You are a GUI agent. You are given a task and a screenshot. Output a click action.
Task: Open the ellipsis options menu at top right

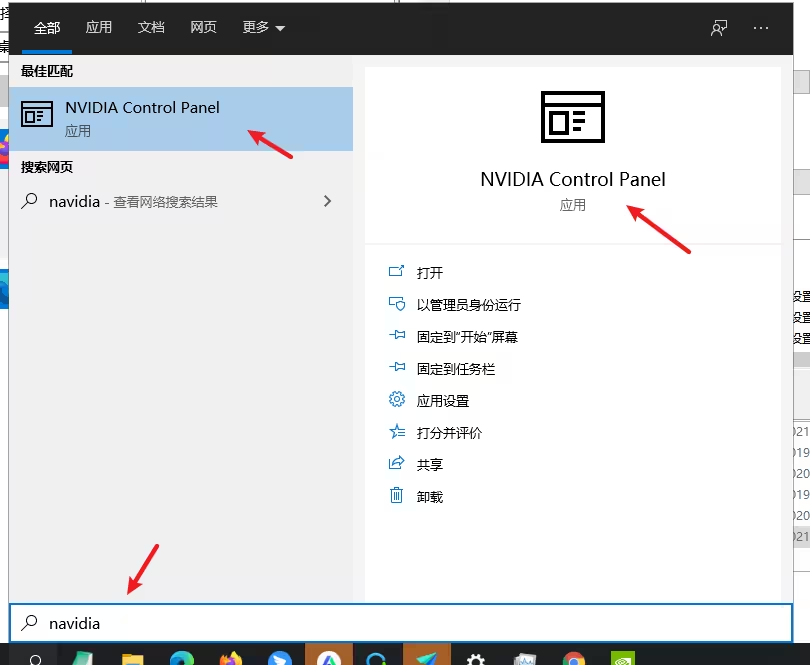760,28
